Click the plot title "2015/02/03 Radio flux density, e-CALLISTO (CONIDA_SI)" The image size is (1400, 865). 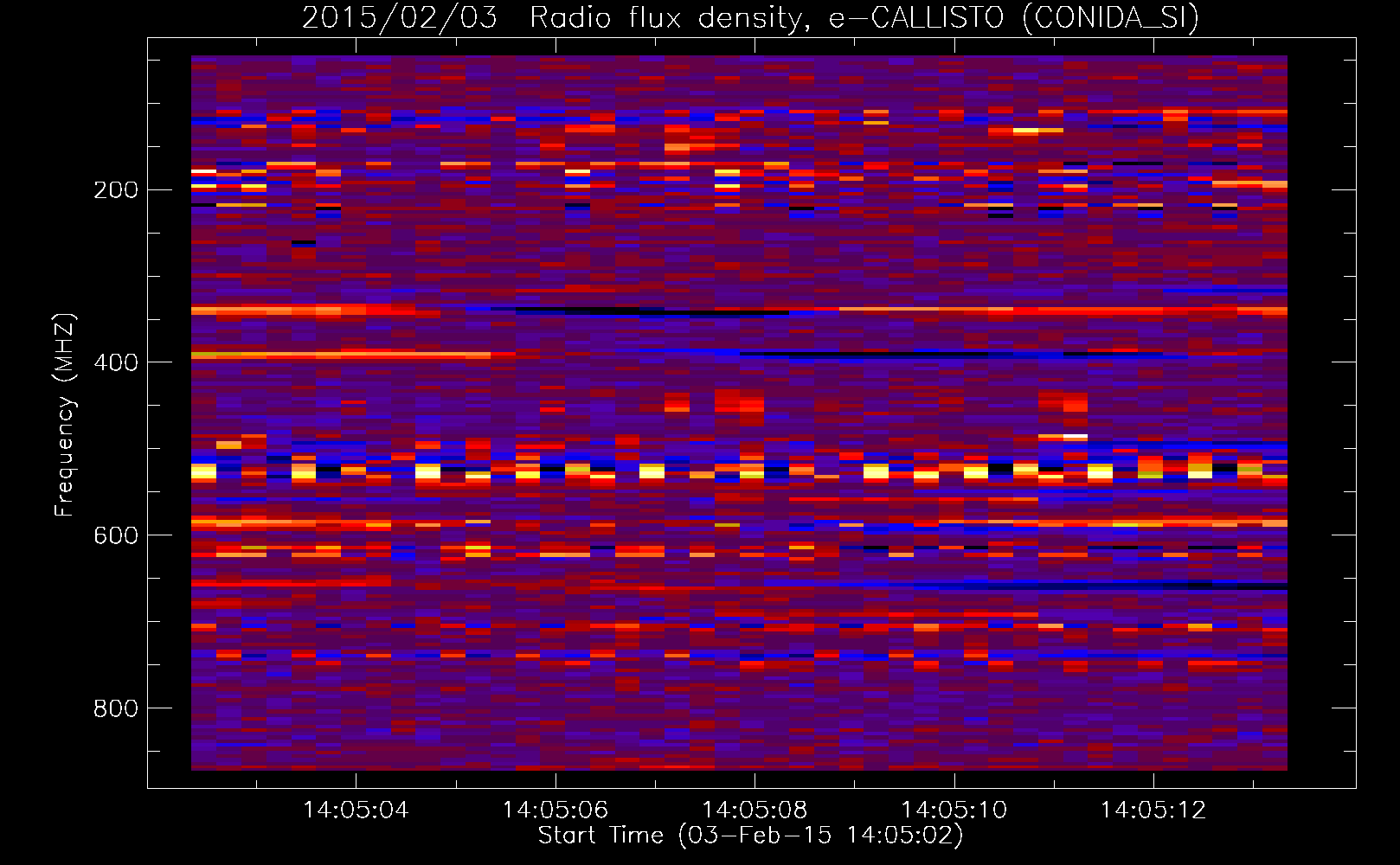click(x=750, y=18)
